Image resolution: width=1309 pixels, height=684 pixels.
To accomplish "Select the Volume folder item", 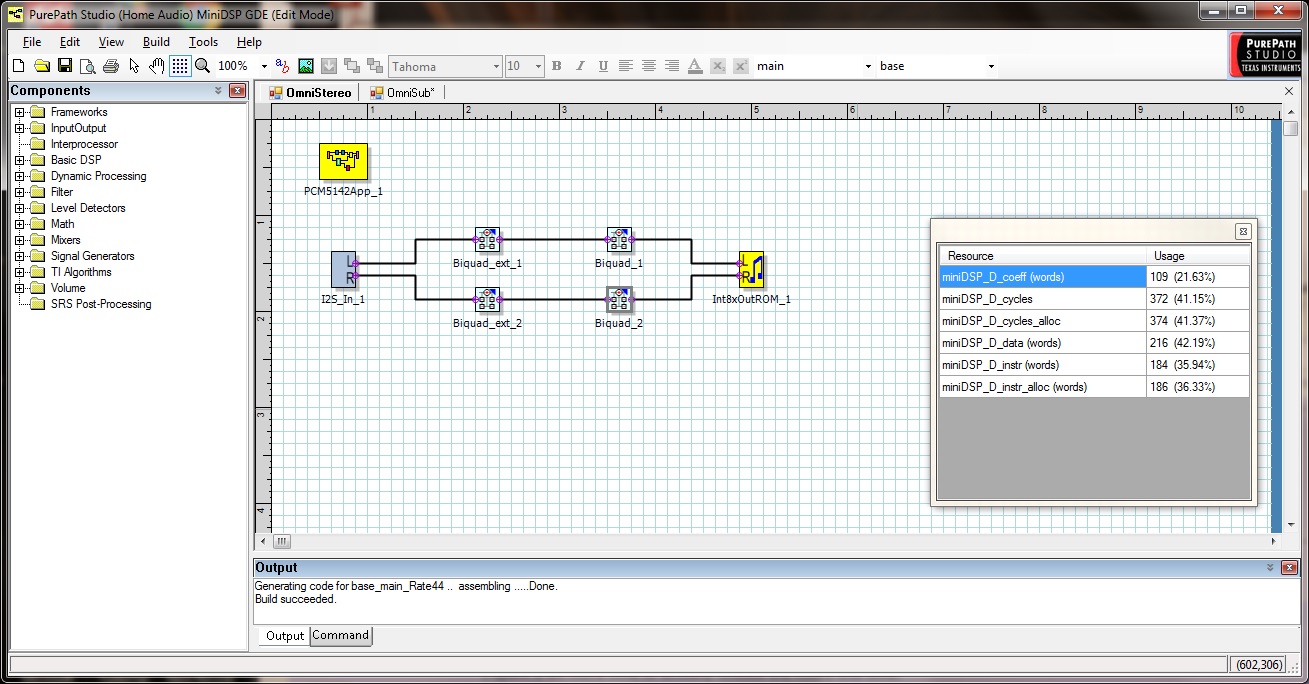I will click(68, 288).
